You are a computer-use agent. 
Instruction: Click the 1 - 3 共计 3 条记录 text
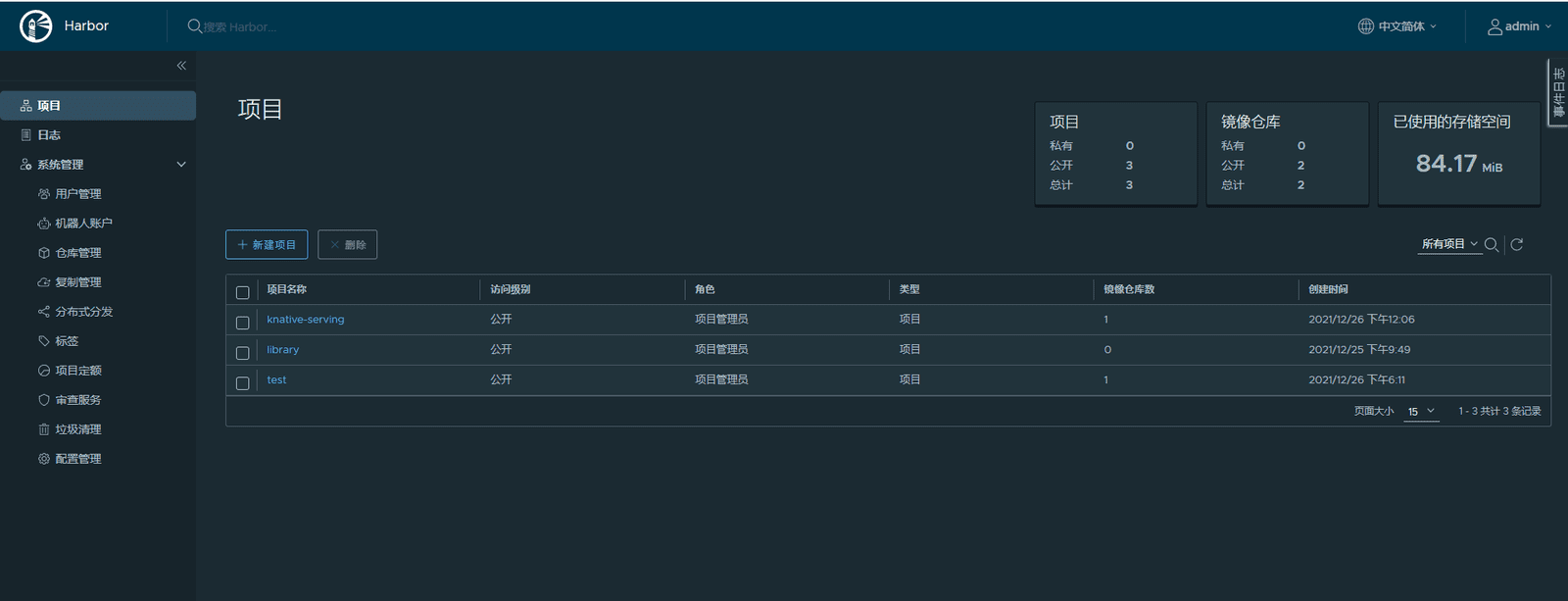1499,412
